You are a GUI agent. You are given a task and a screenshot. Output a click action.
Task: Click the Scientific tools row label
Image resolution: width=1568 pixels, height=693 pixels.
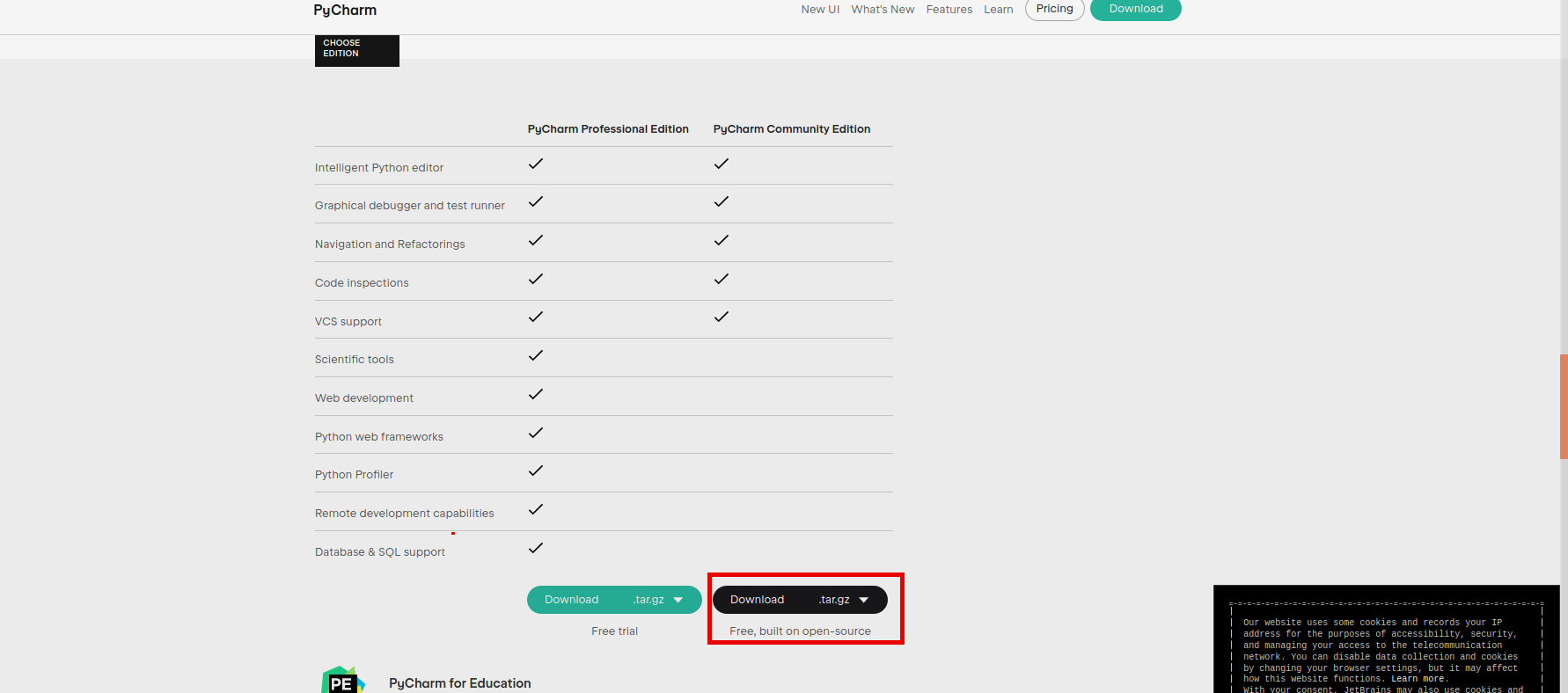coord(355,360)
